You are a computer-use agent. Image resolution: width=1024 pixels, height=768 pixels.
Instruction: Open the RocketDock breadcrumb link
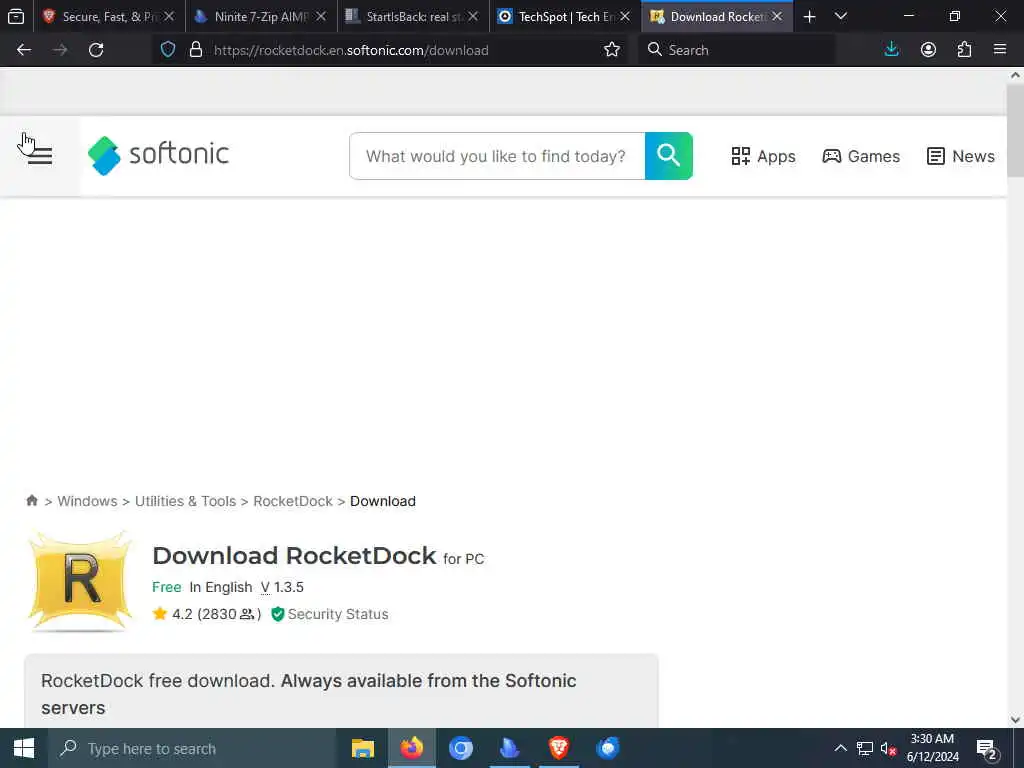[293, 501]
